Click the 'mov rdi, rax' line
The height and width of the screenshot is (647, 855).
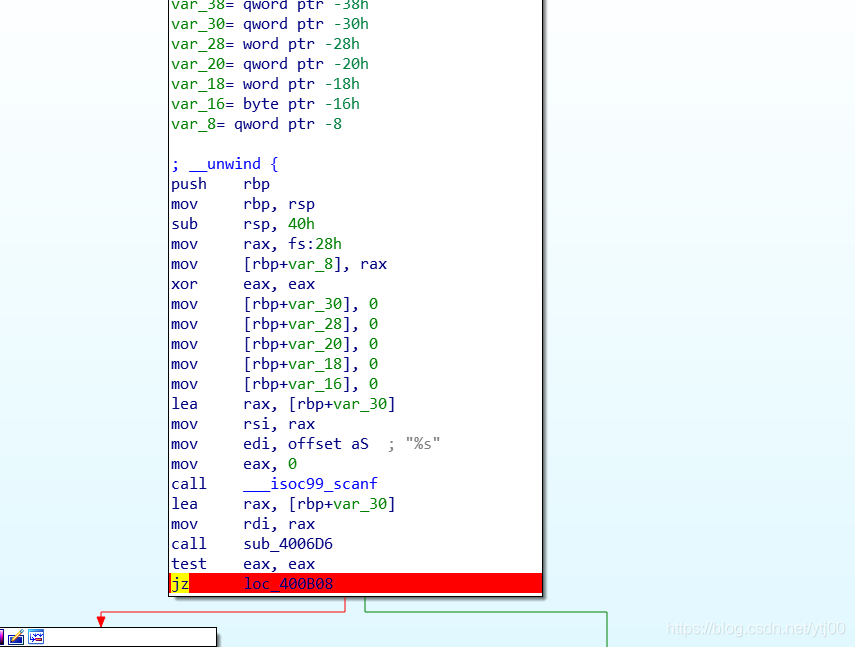coord(243,524)
